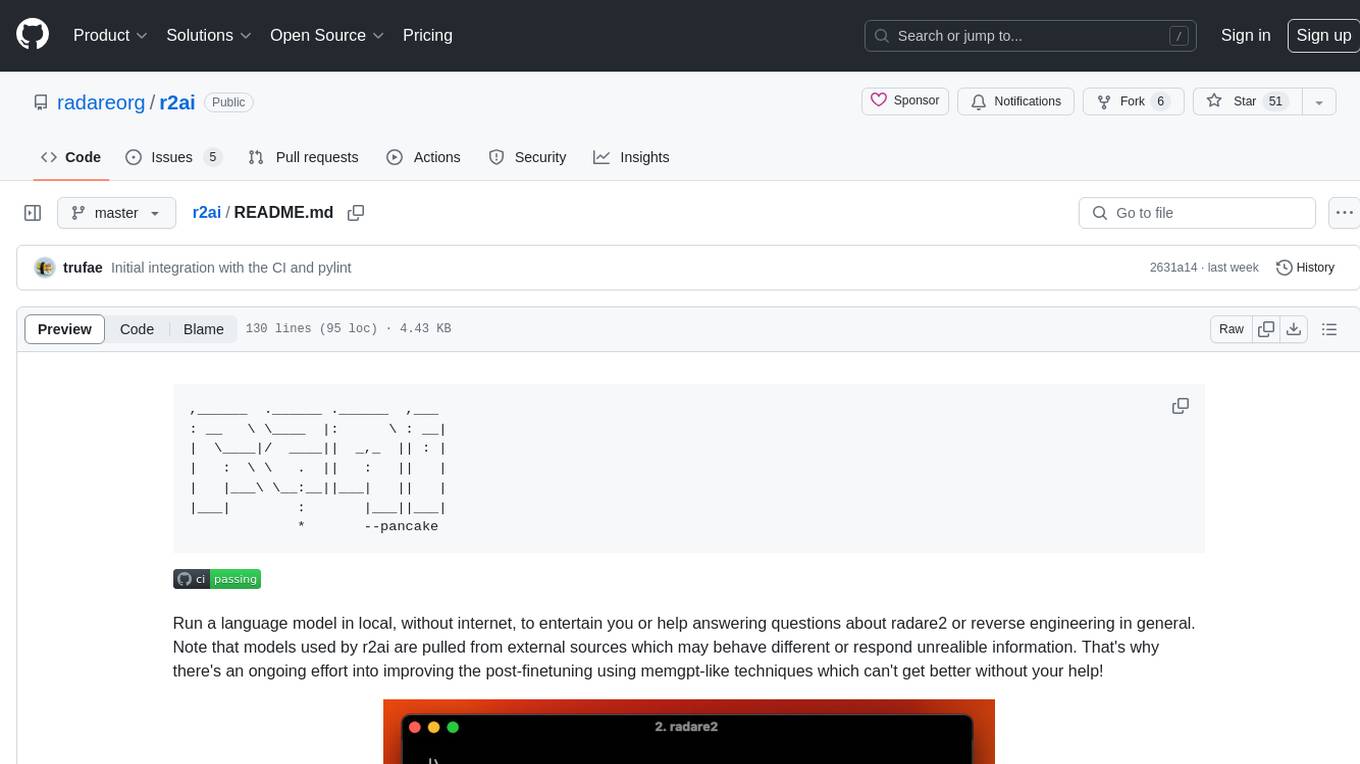Open the GitHub homepage logo
1360x764 pixels.
coord(32,35)
